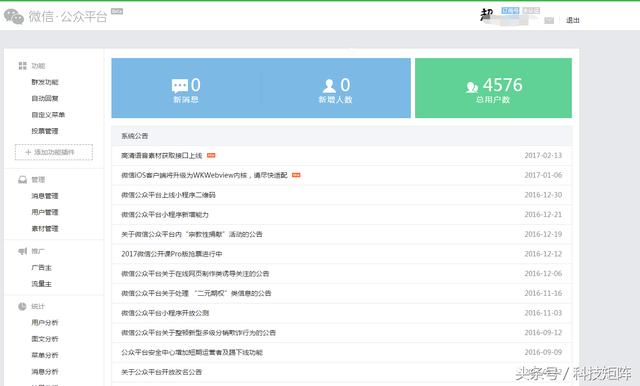Open 自动回复 in the sidebar
The image size is (640, 386).
[45, 98]
